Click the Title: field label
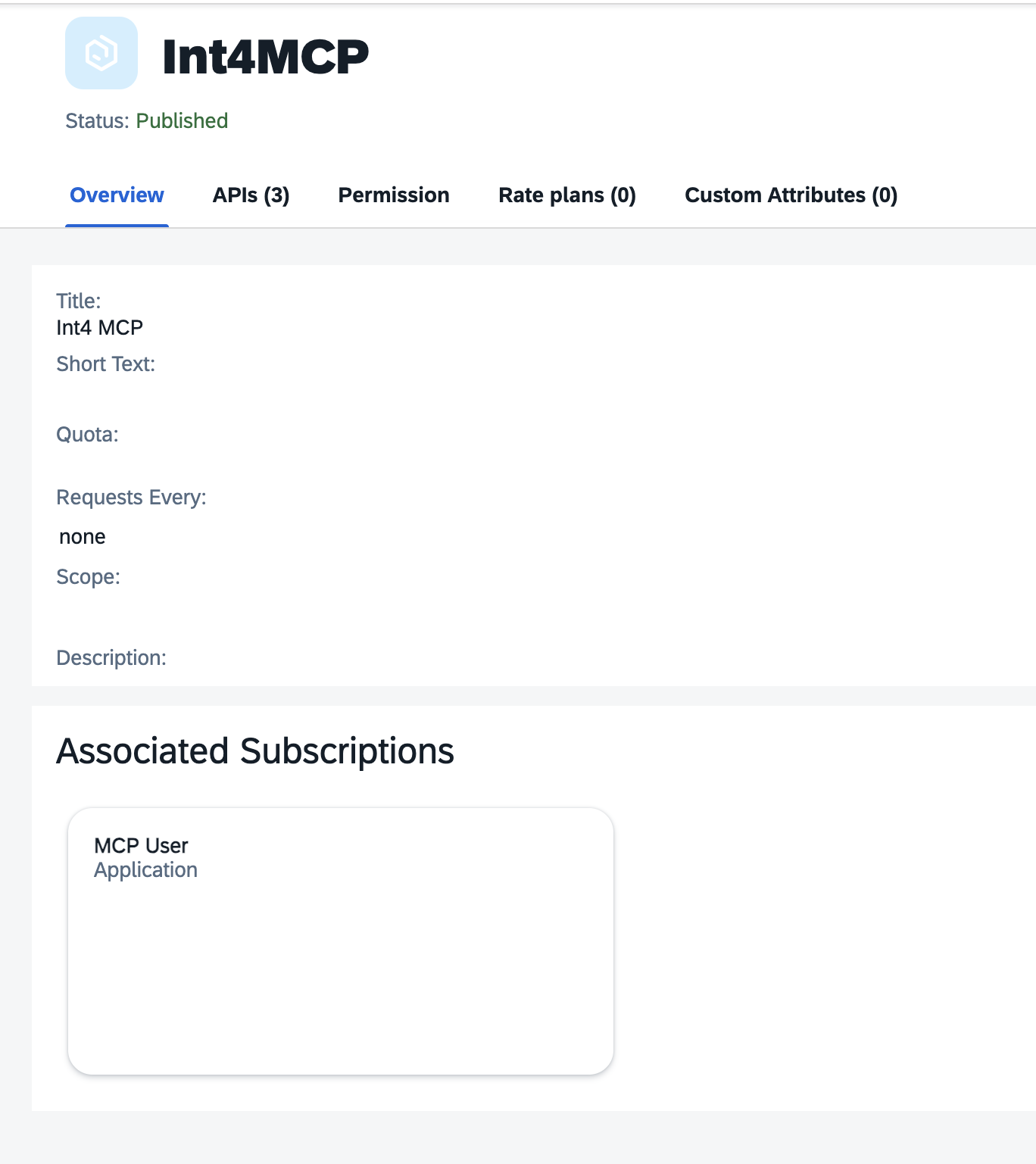This screenshot has height=1164, width=1036. pos(79,301)
